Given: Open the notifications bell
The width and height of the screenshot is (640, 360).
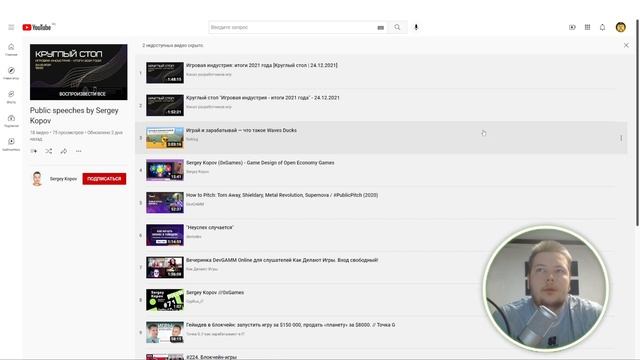Looking at the screenshot, I should click(x=602, y=27).
